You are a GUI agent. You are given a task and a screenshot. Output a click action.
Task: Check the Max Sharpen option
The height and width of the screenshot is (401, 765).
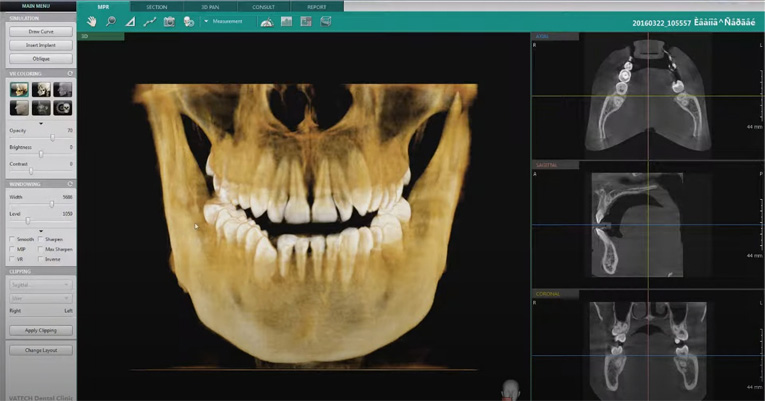(40, 250)
